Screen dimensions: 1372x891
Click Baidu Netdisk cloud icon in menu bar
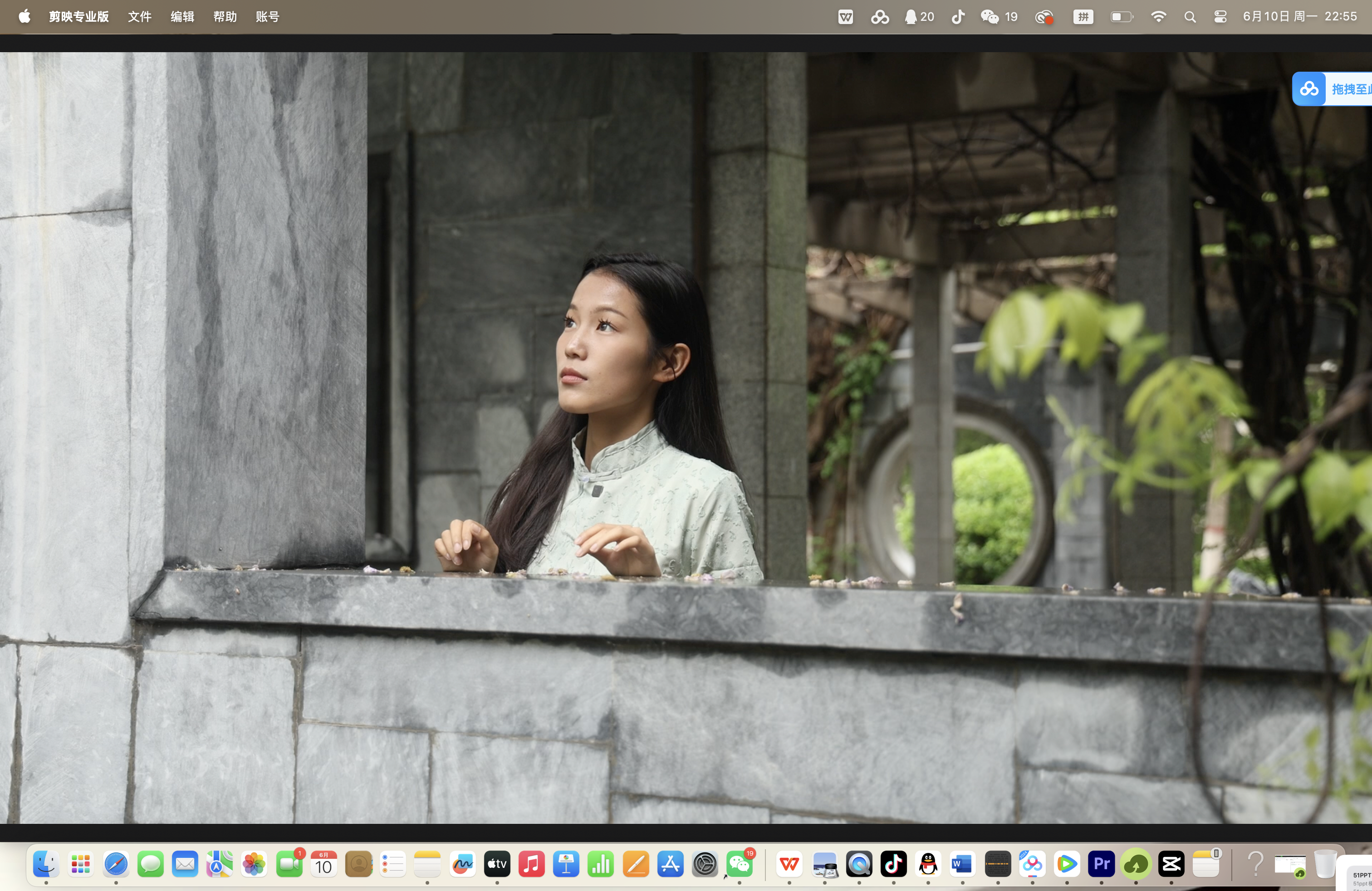pos(880,17)
